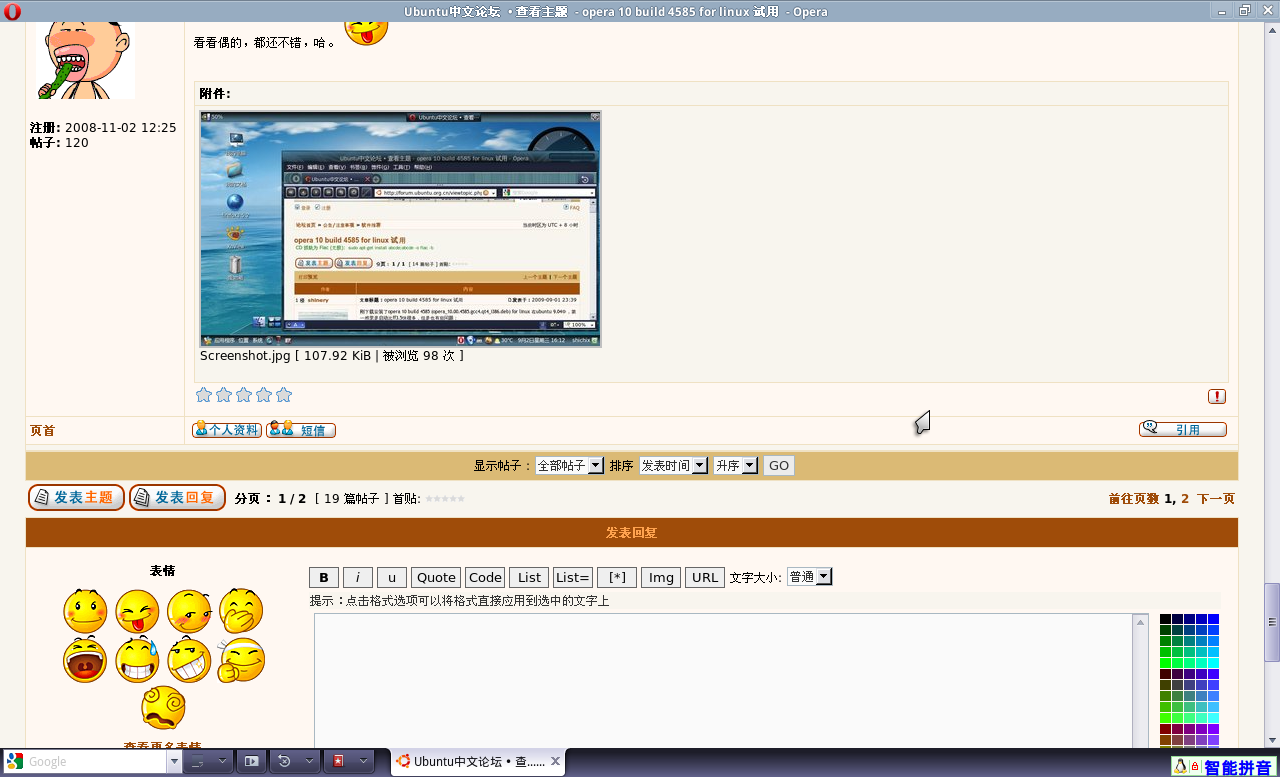Click the [*] list item button
This screenshot has width=1280, height=777.
(617, 577)
